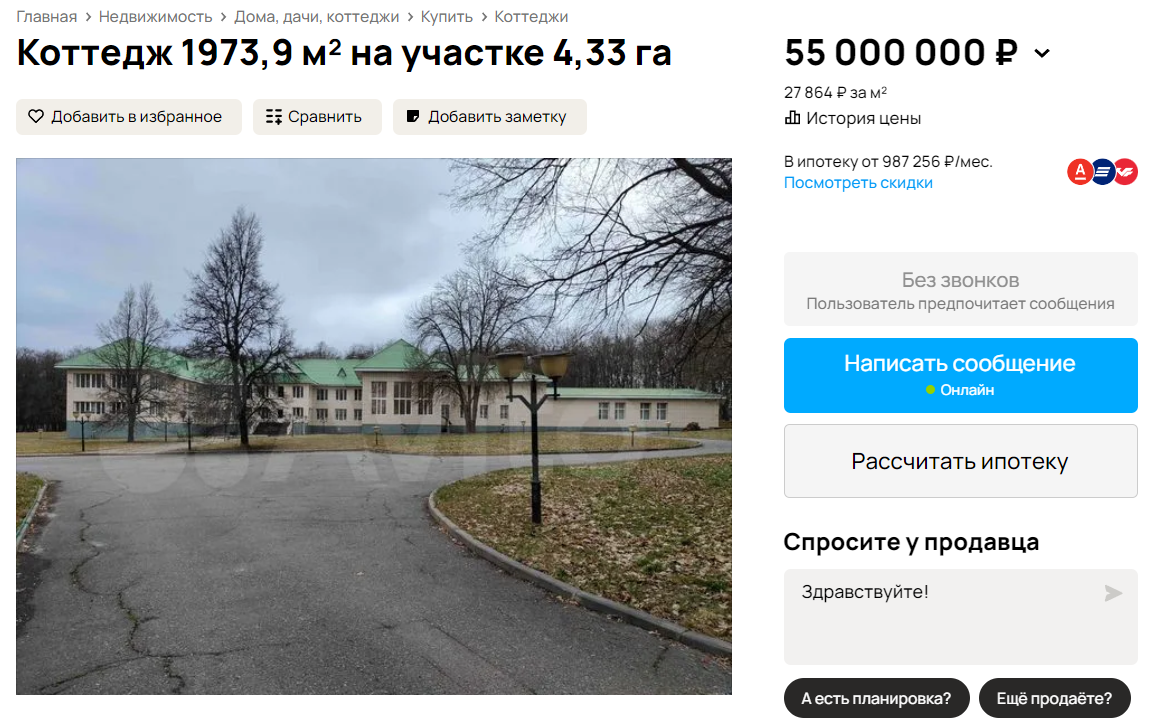Click the send arrow in message box
The height and width of the screenshot is (719, 1169).
[1112, 593]
